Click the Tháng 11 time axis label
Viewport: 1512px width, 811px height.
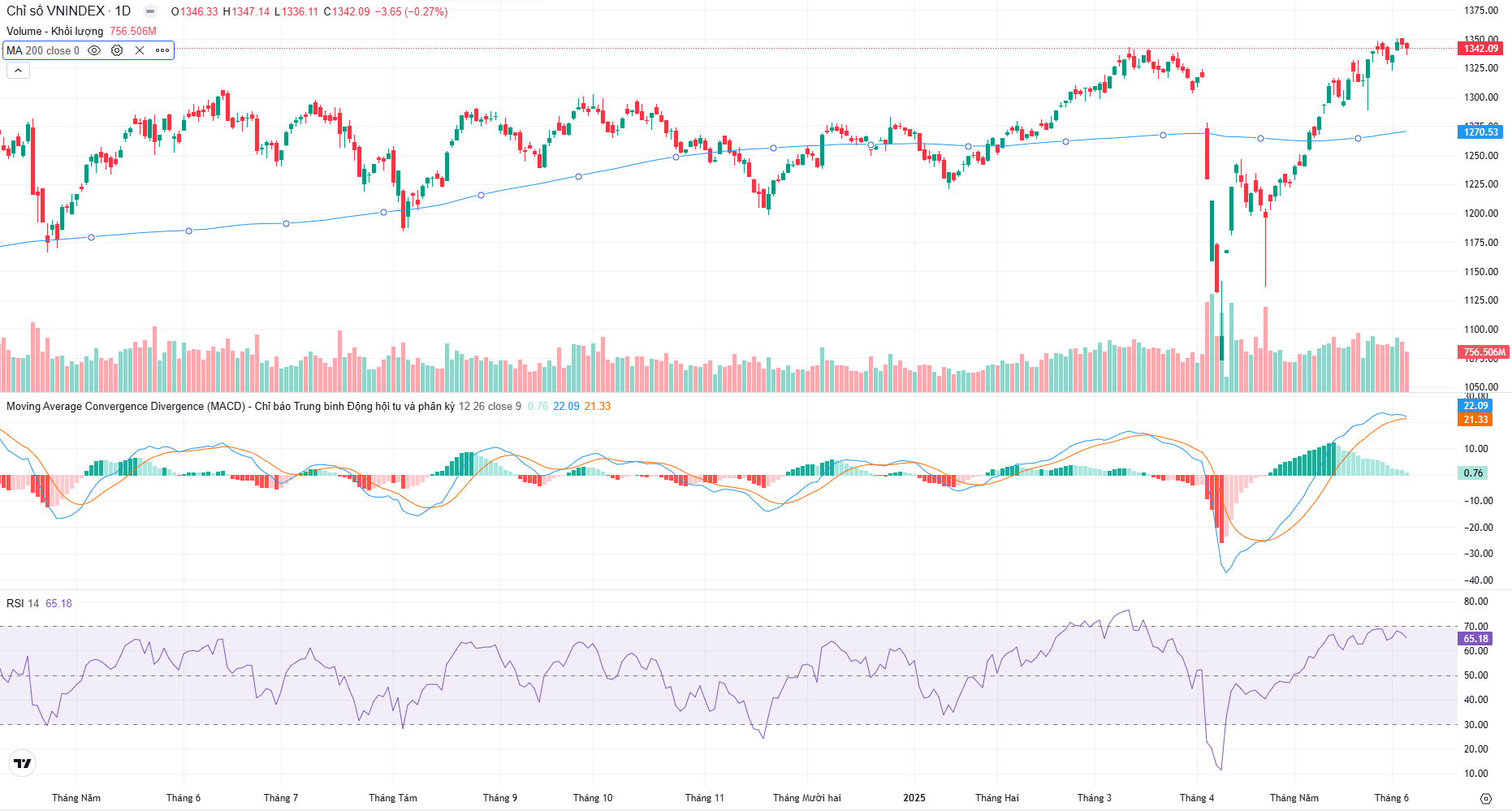(x=705, y=798)
